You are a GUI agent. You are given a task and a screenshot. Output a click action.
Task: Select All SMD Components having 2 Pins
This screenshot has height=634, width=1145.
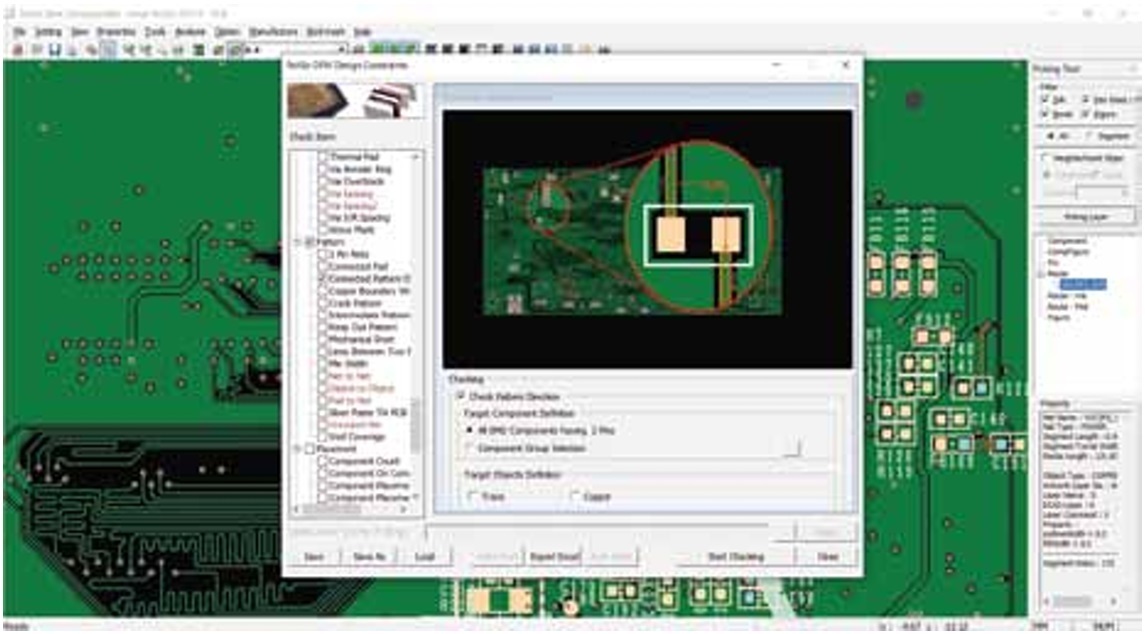point(471,429)
